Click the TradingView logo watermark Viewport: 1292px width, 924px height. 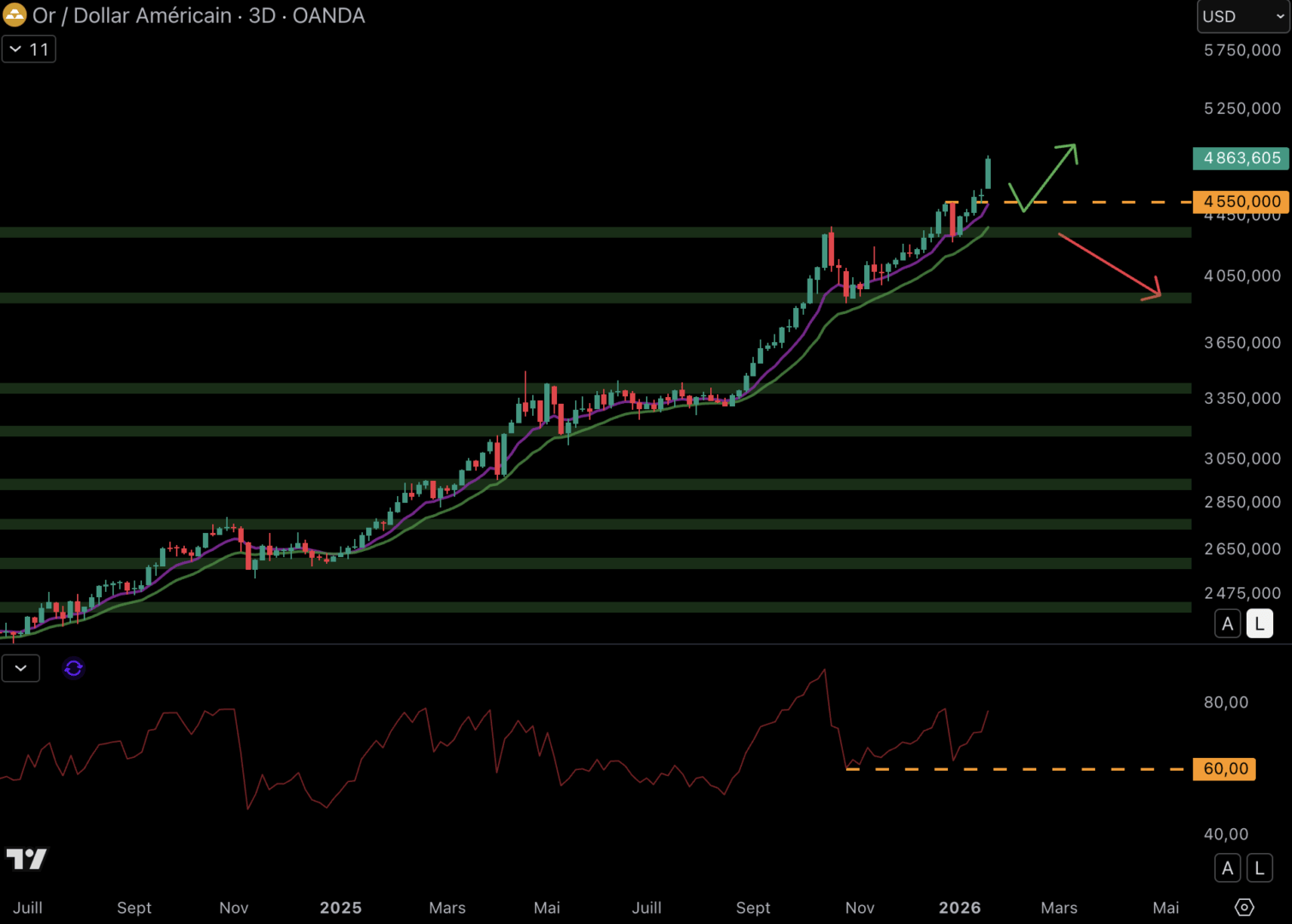[27, 859]
